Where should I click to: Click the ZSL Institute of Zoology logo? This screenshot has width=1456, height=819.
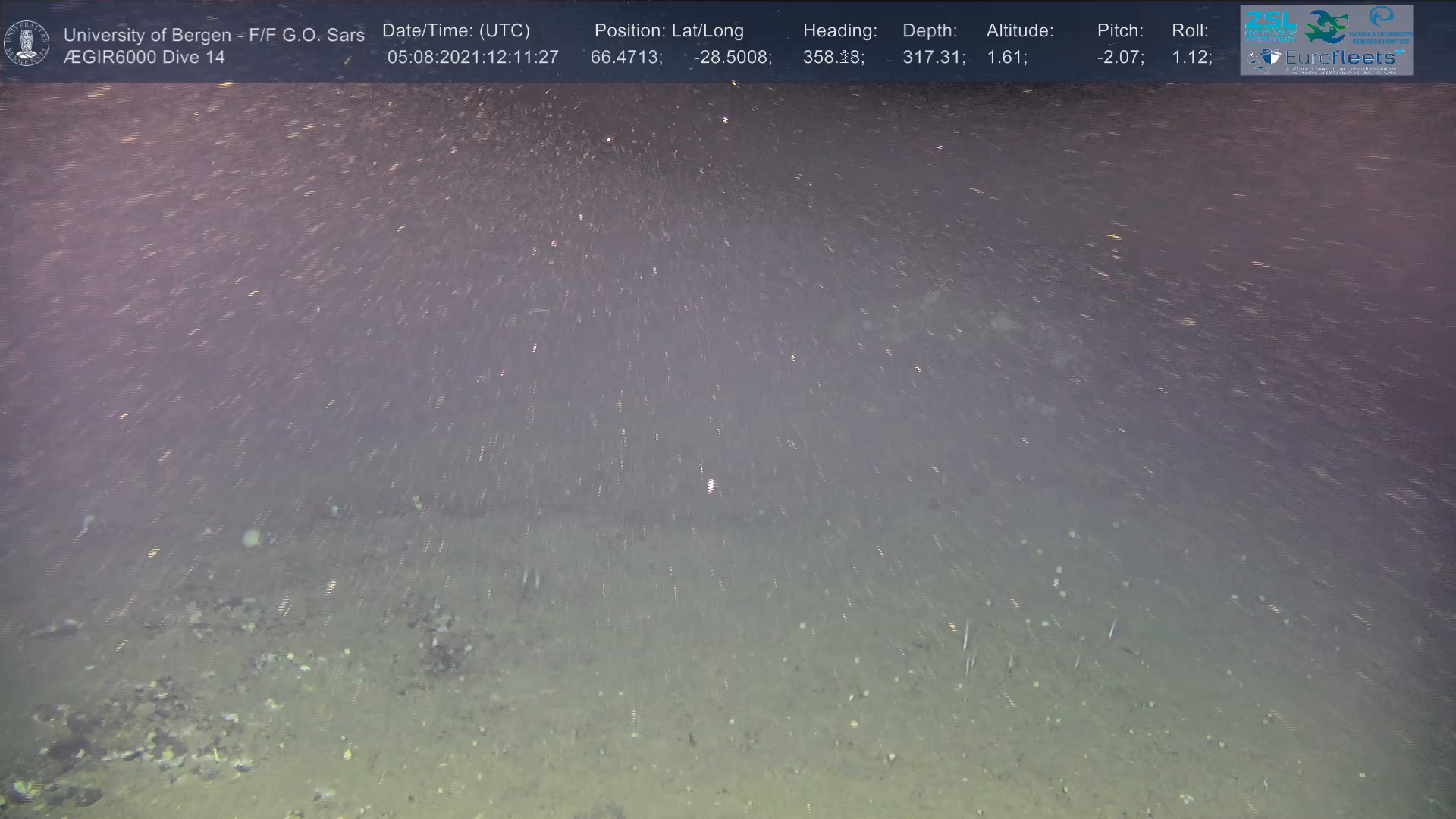(x=1270, y=26)
